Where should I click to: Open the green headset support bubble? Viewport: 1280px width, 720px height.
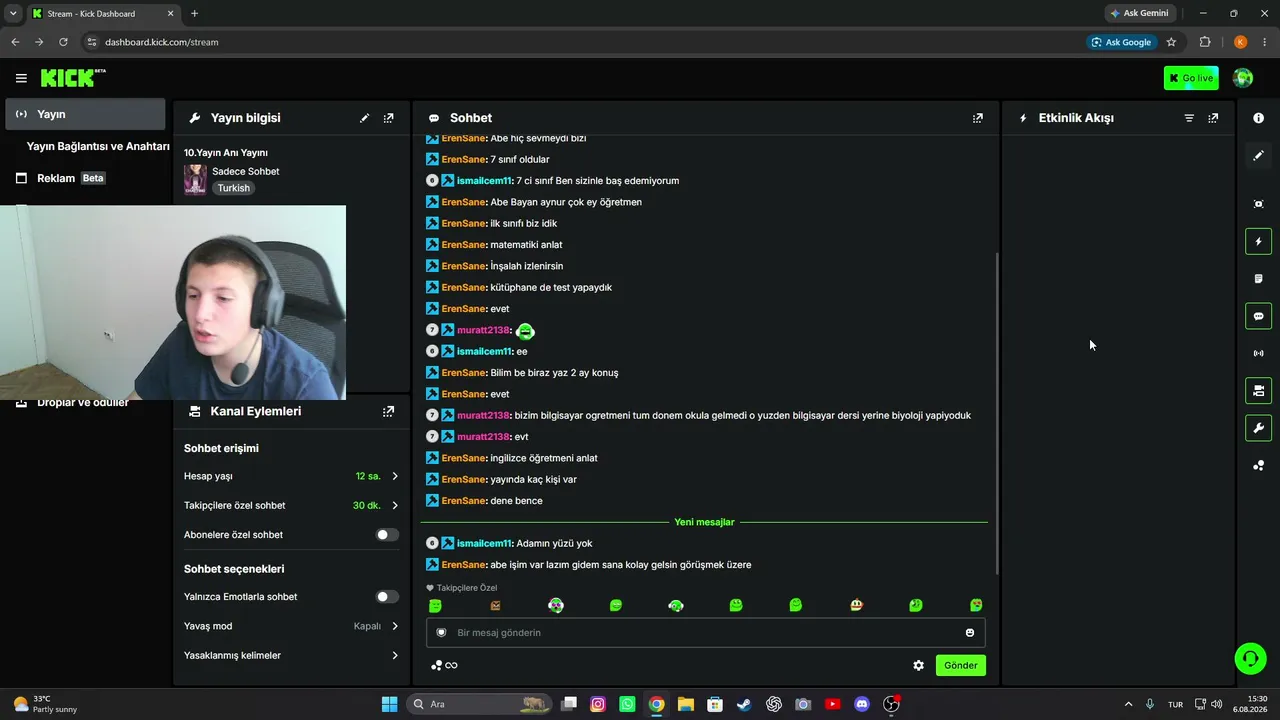[1250, 658]
